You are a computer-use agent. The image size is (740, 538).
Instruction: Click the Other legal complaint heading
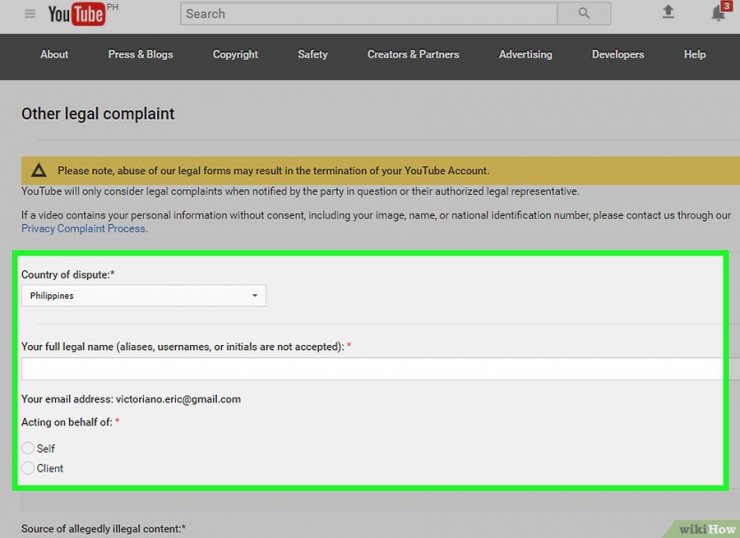98,114
